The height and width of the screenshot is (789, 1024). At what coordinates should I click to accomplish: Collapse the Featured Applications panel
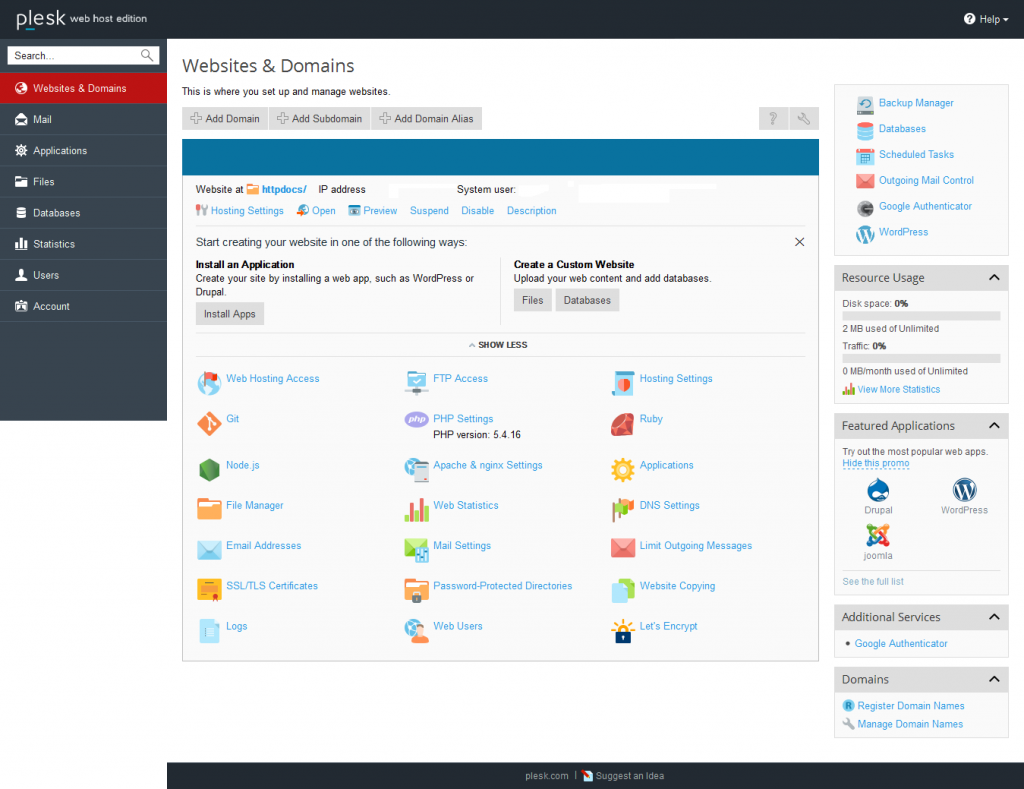pyautogui.click(x=994, y=426)
